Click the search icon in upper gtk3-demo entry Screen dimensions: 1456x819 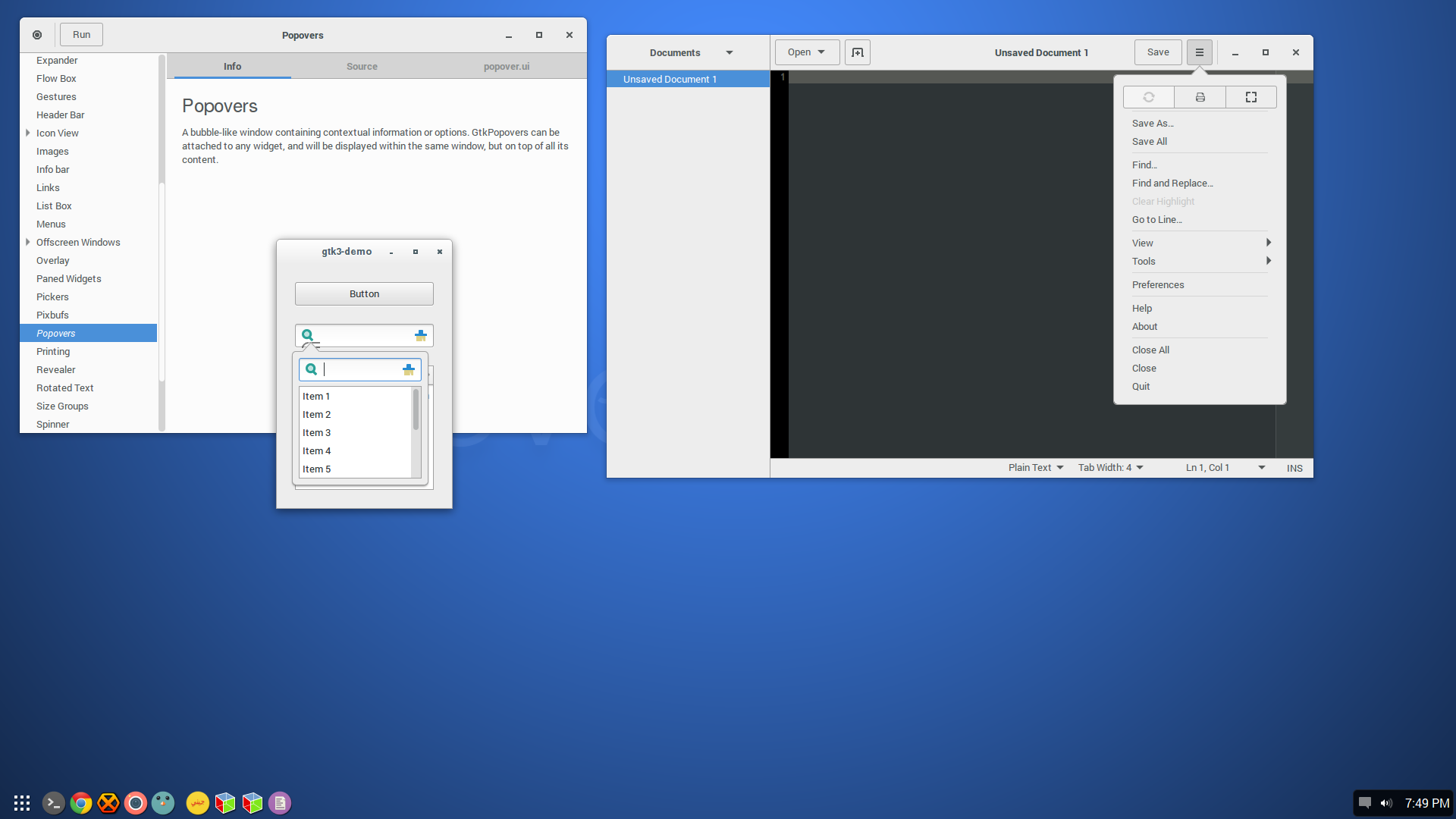(308, 335)
